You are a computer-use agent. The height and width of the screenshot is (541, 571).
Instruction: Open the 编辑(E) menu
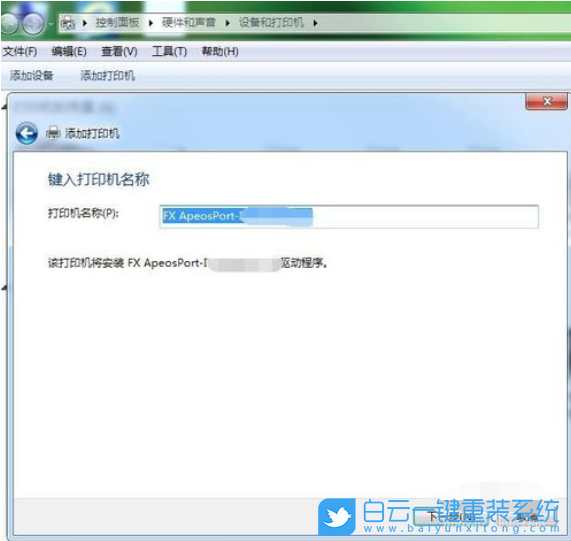(x=69, y=51)
